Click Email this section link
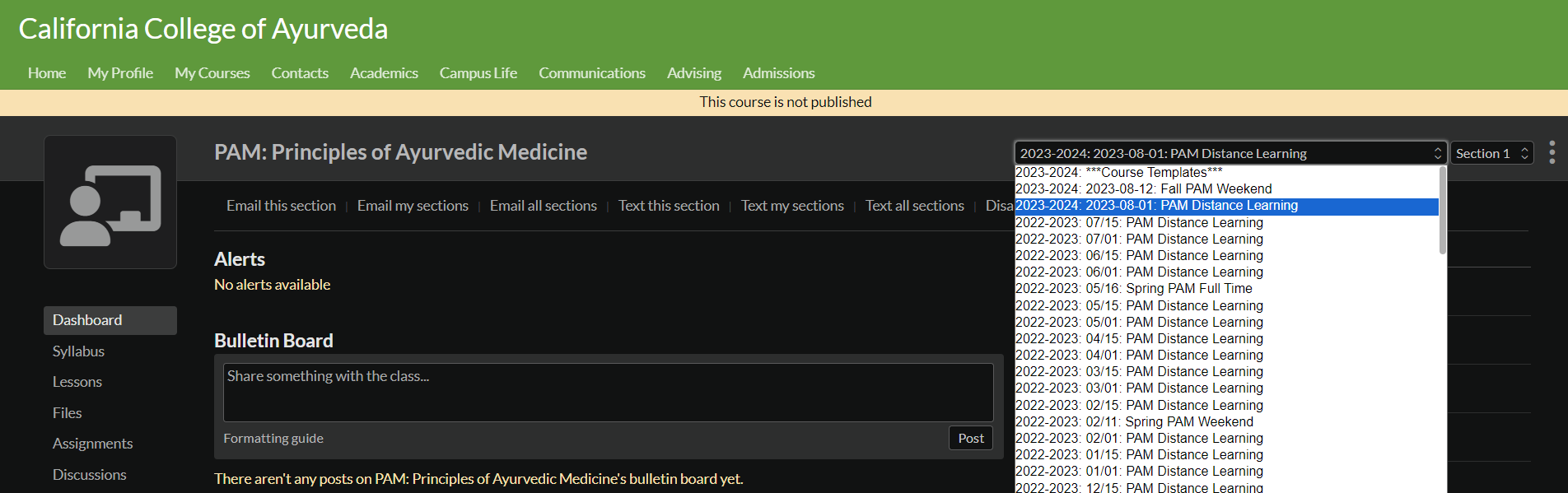Screen dimensions: 1568x493 (281, 206)
